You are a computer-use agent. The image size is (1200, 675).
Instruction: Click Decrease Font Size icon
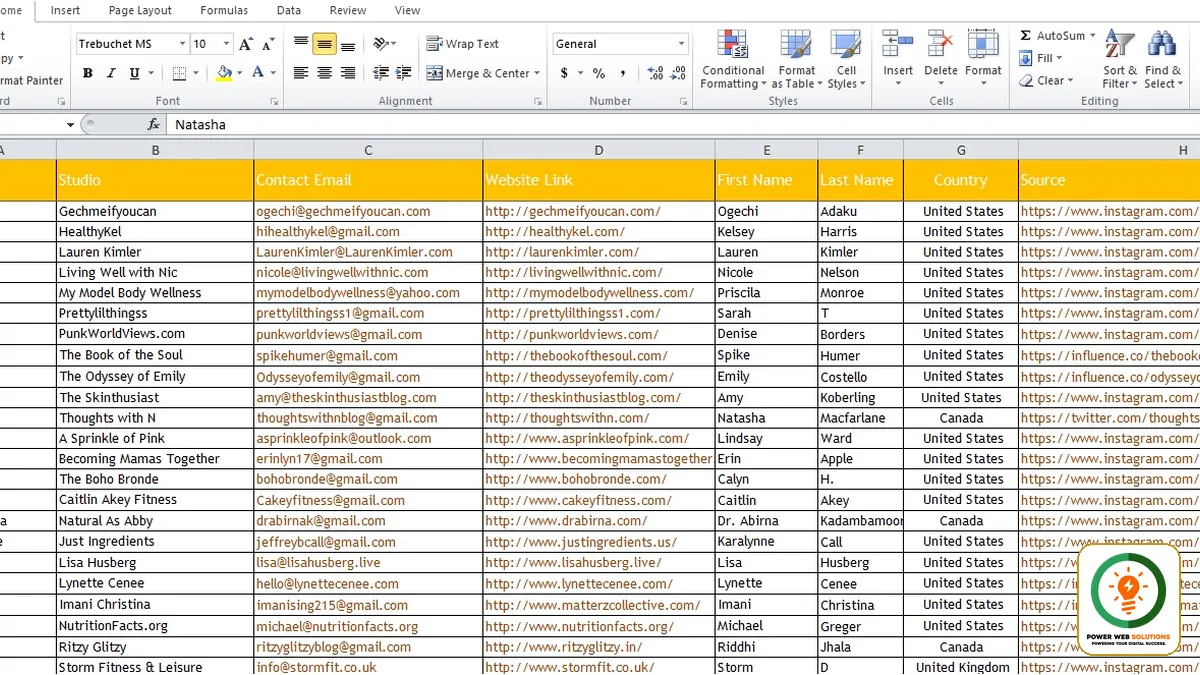coord(268,44)
